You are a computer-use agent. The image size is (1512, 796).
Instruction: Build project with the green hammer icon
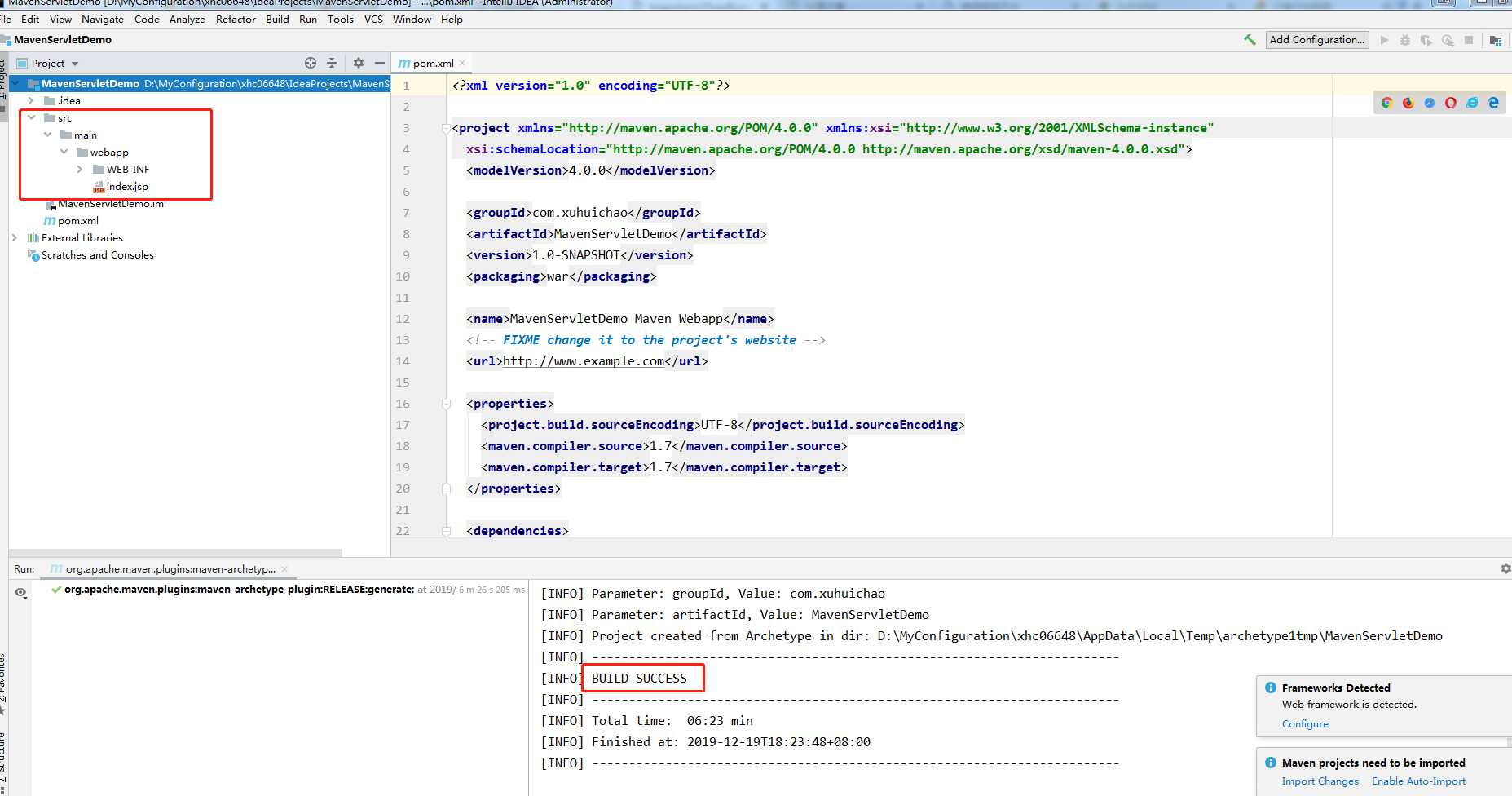coord(1249,39)
